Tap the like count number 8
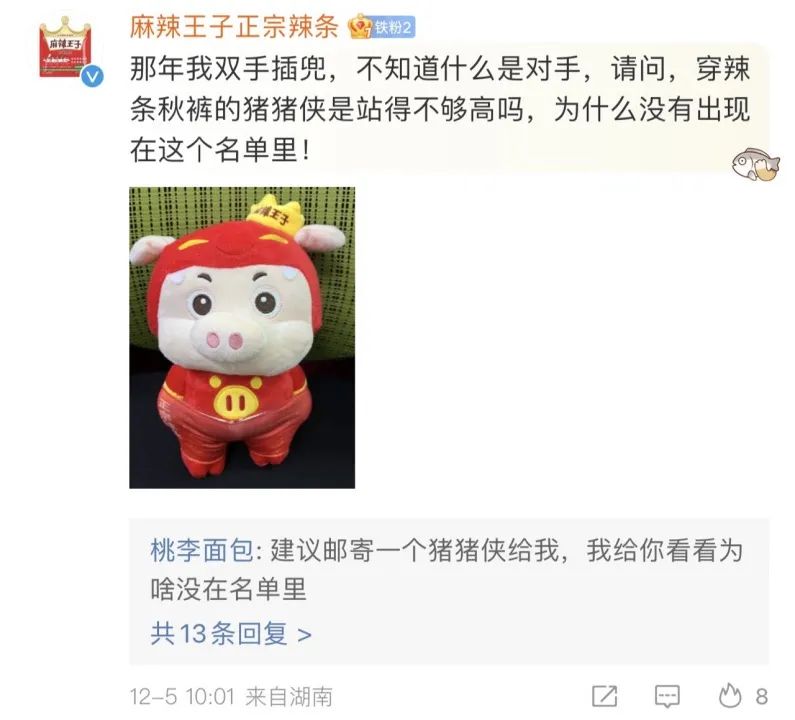Viewport: 795px width, 720px height. click(x=762, y=696)
